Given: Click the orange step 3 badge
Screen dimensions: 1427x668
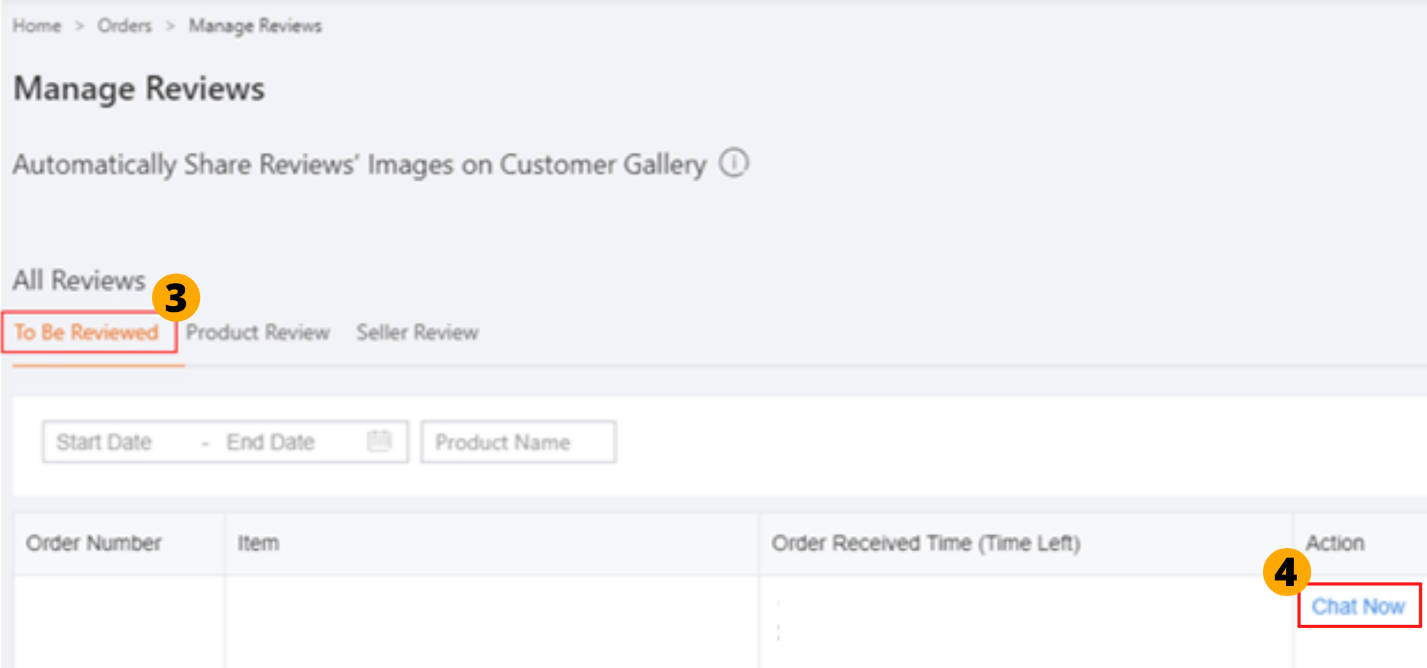Looking at the screenshot, I should point(176,299).
